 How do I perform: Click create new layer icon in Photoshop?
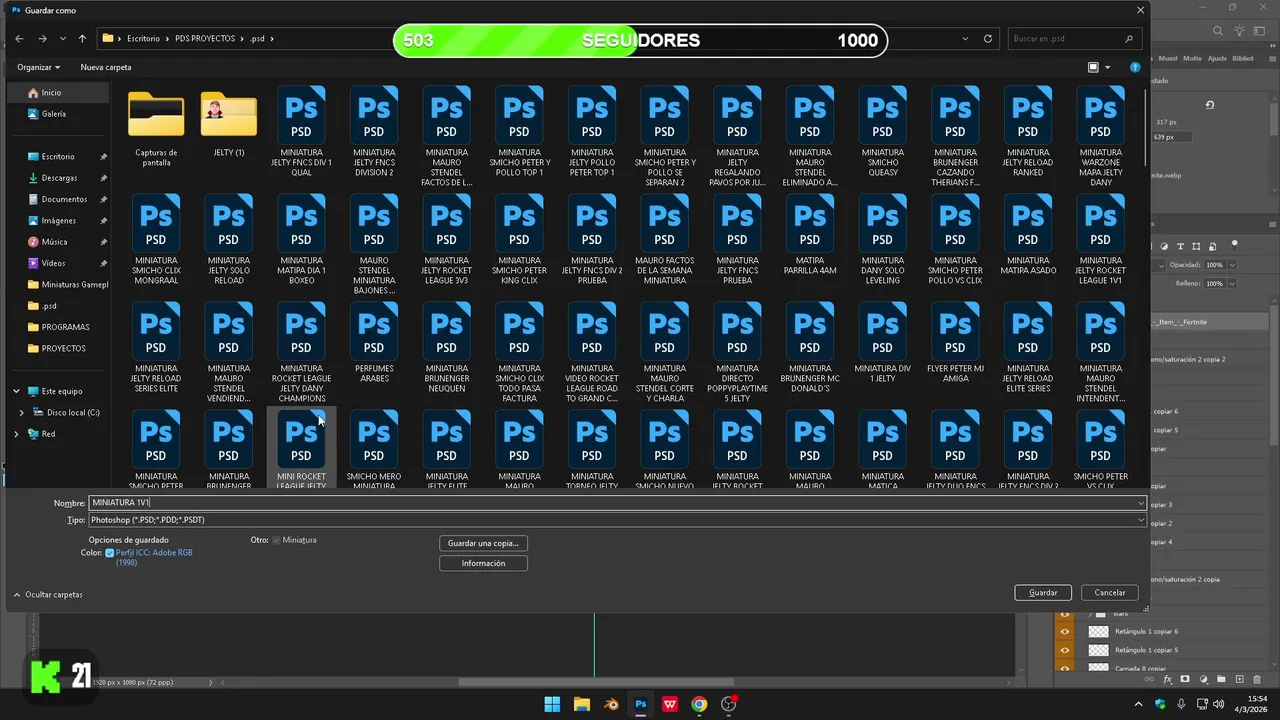click(x=1240, y=679)
